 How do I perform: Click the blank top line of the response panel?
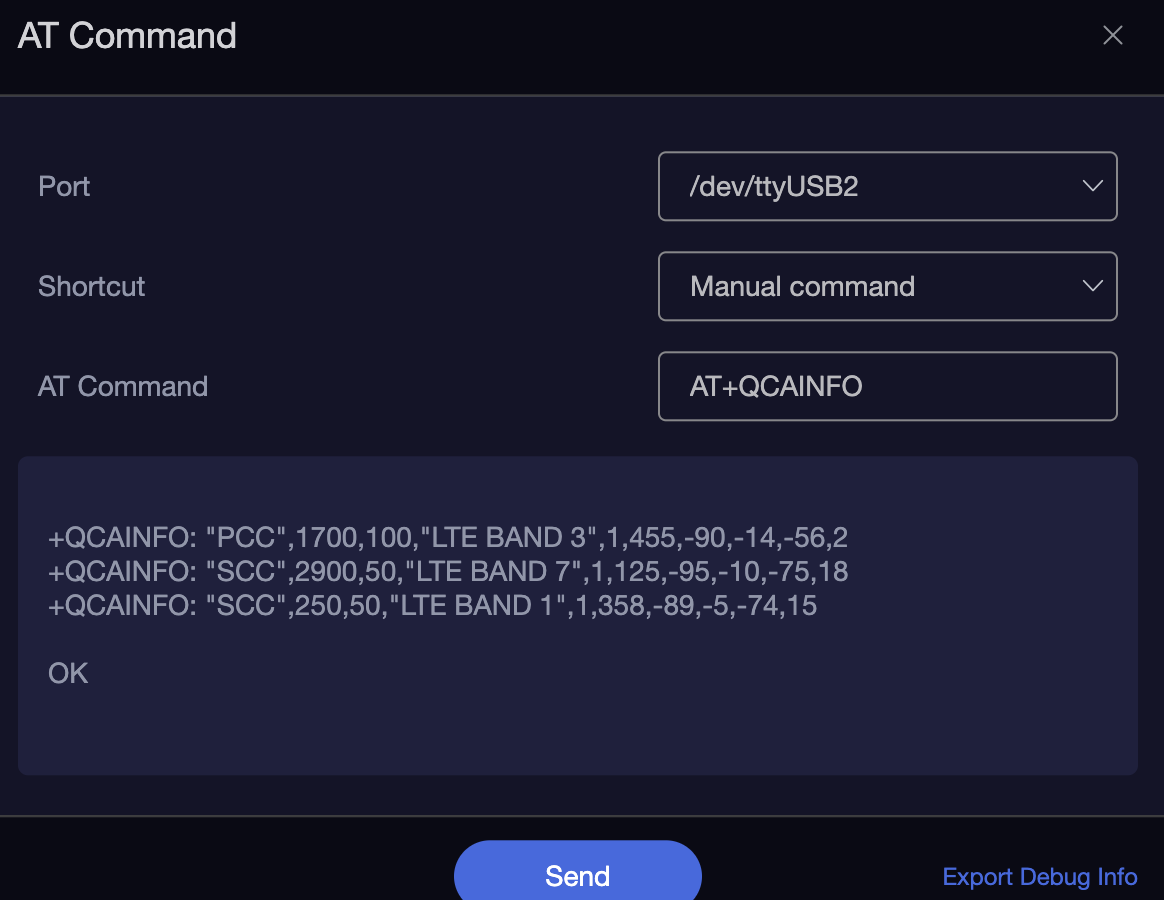[x=578, y=492]
